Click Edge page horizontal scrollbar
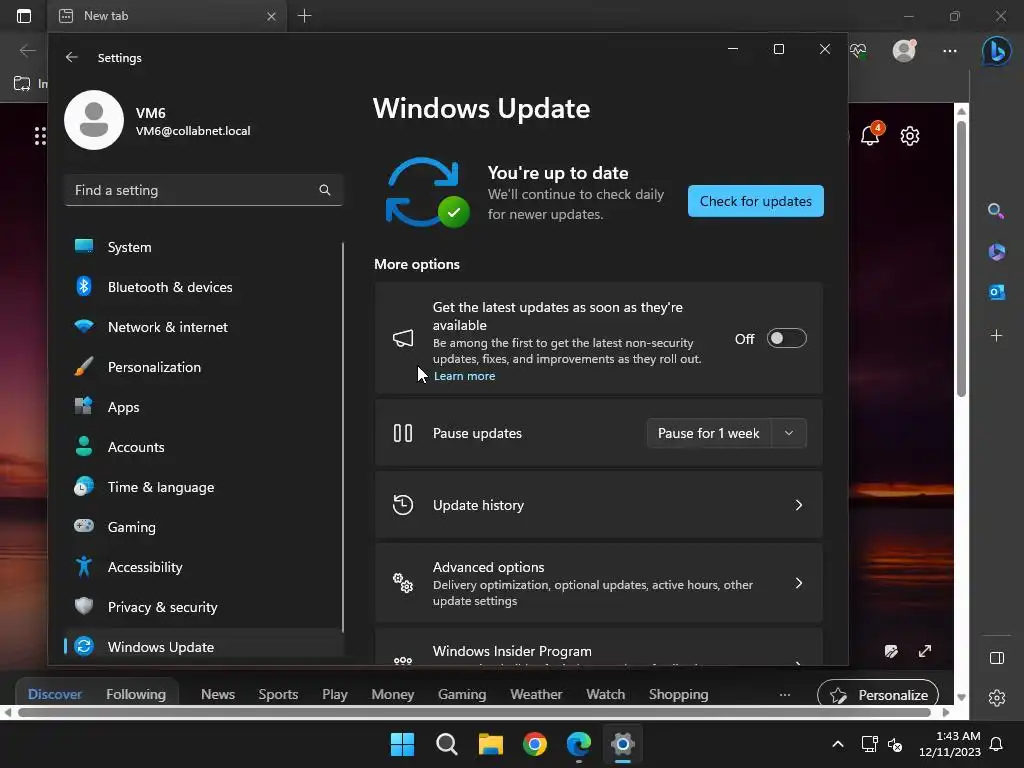Viewport: 1024px width, 768px height. tap(474, 712)
